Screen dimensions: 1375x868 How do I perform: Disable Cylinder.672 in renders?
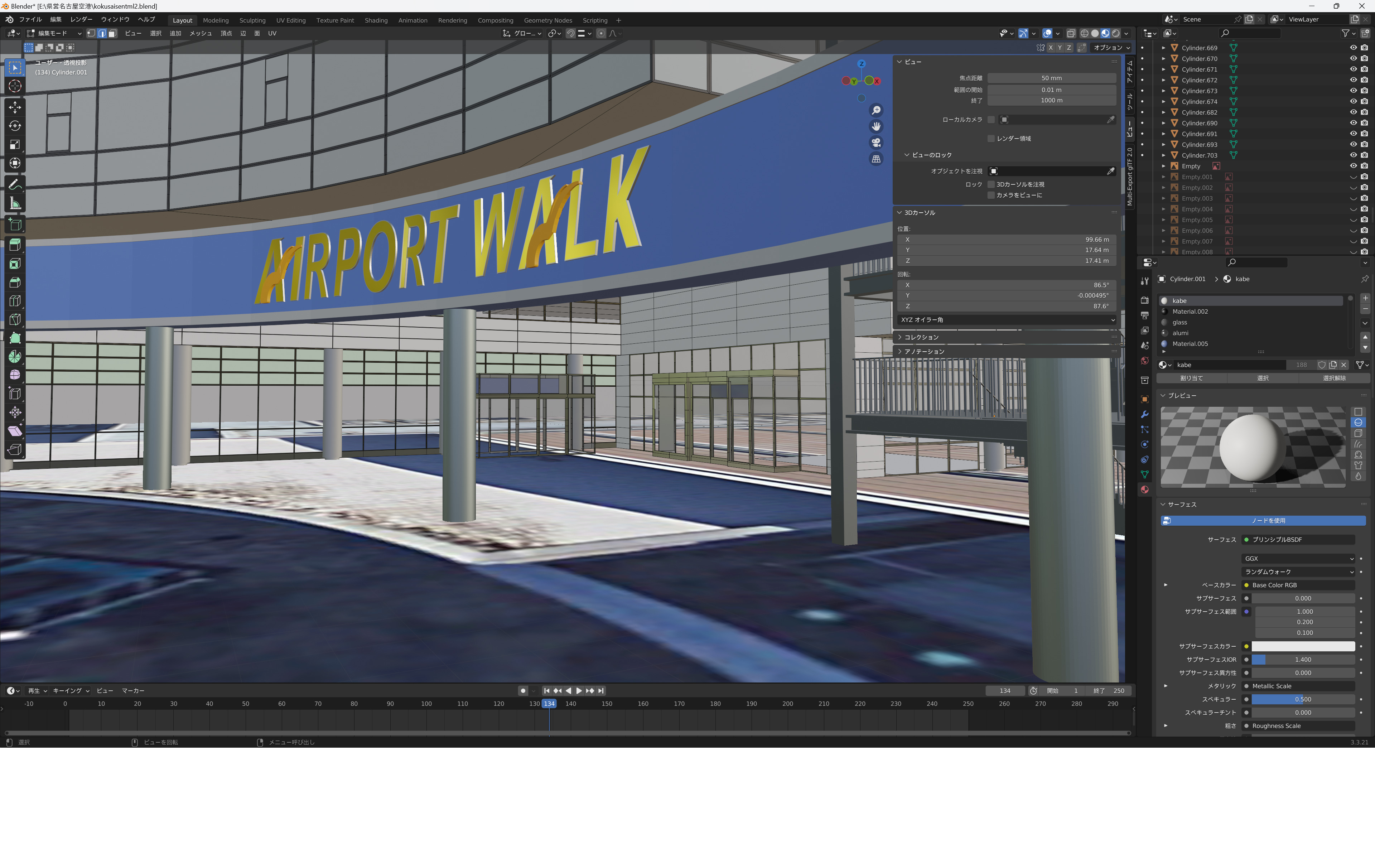click(1364, 80)
